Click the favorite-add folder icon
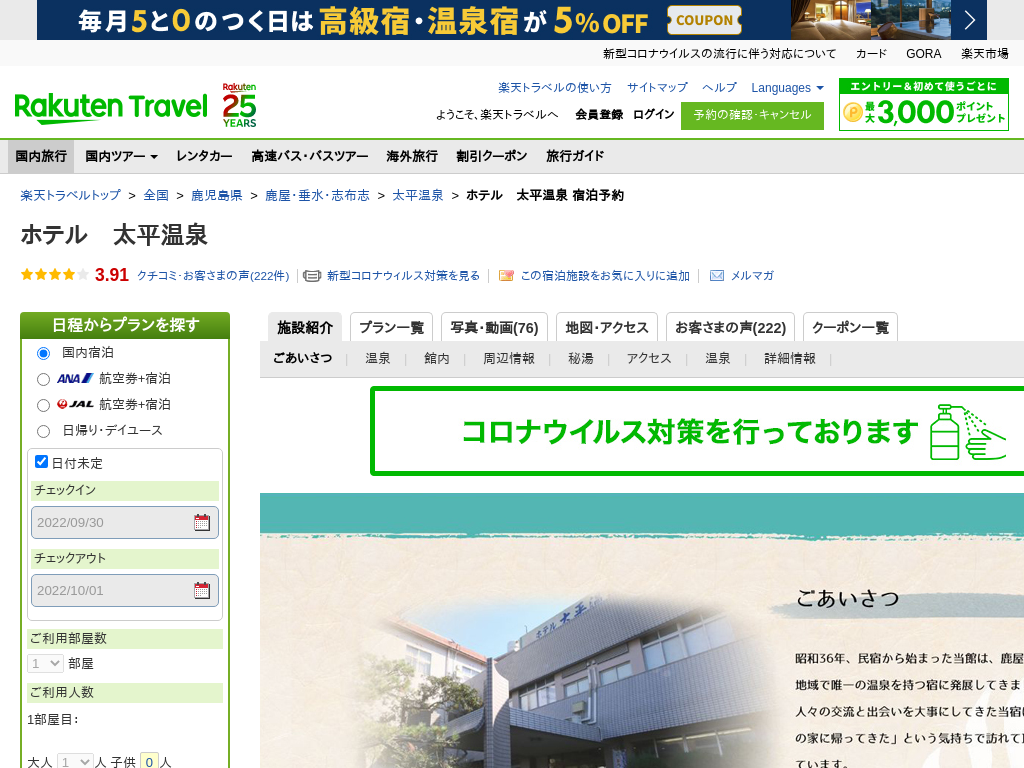The width and height of the screenshot is (1024, 768). pos(506,276)
